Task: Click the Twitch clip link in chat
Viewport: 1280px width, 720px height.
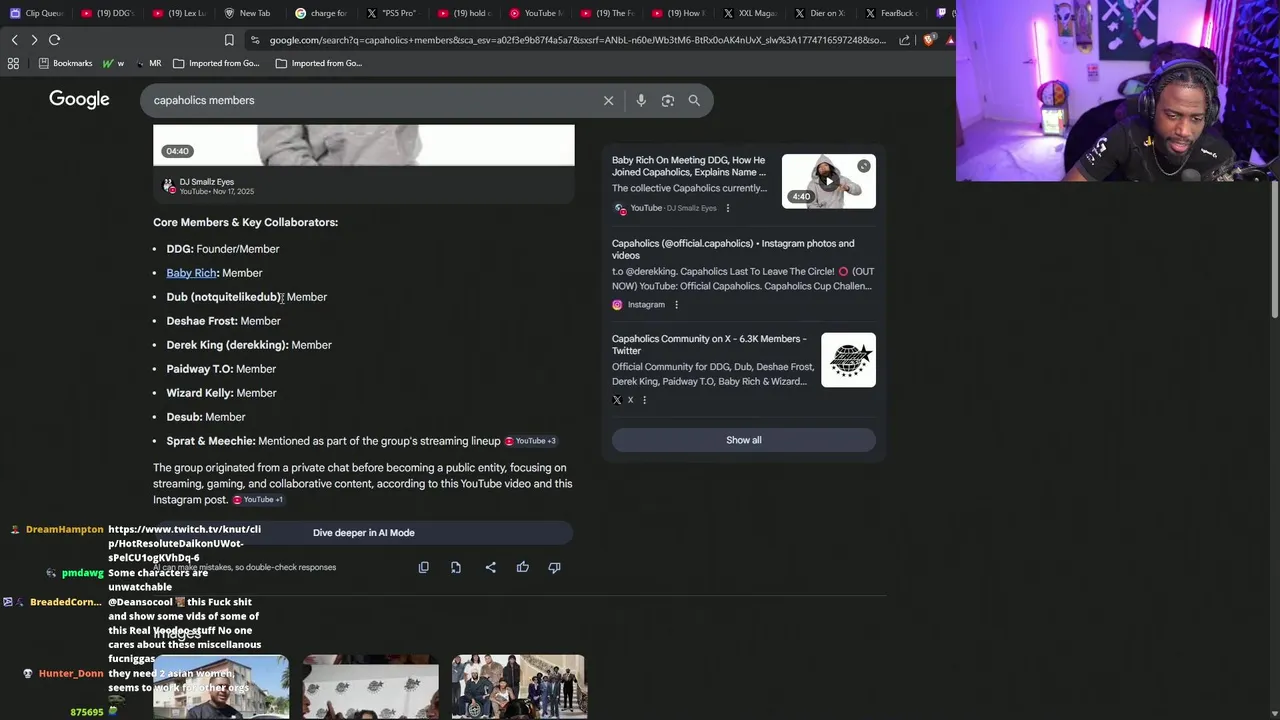Action: [184, 543]
